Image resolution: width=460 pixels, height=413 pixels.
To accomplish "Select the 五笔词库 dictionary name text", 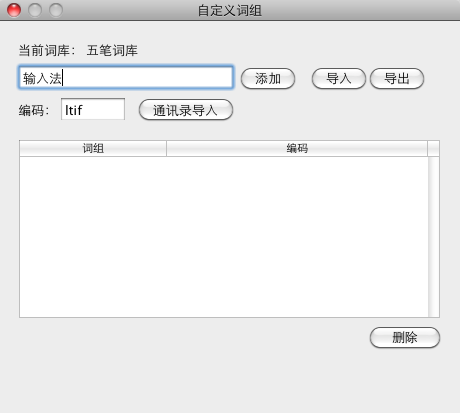I will coord(112,51).
